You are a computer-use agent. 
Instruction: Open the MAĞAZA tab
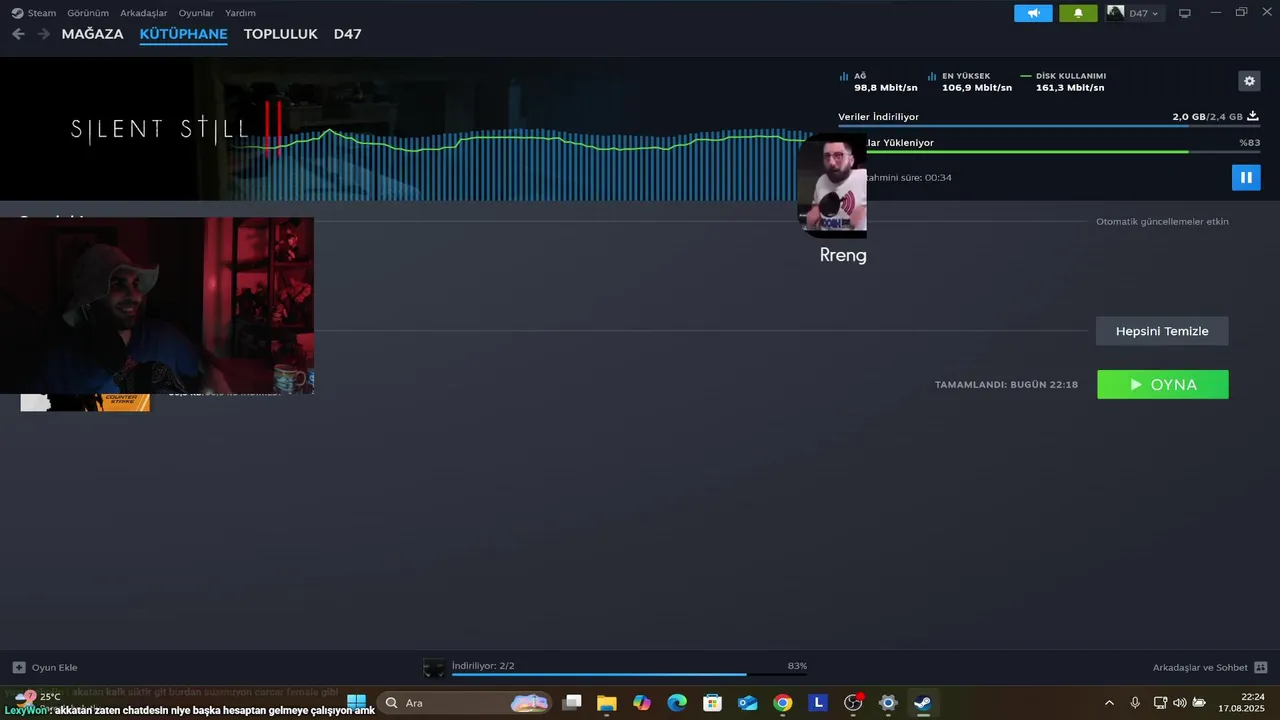(92, 34)
